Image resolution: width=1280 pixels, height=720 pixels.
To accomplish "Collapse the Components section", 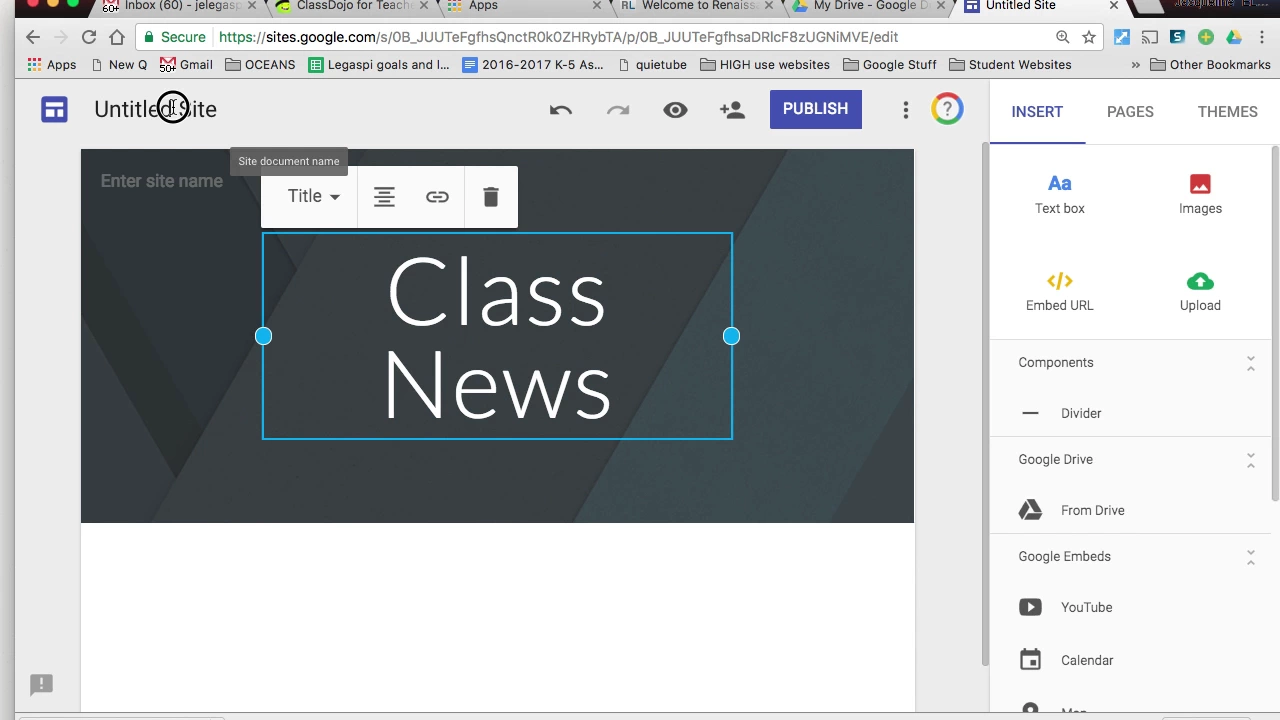I will coord(1250,363).
